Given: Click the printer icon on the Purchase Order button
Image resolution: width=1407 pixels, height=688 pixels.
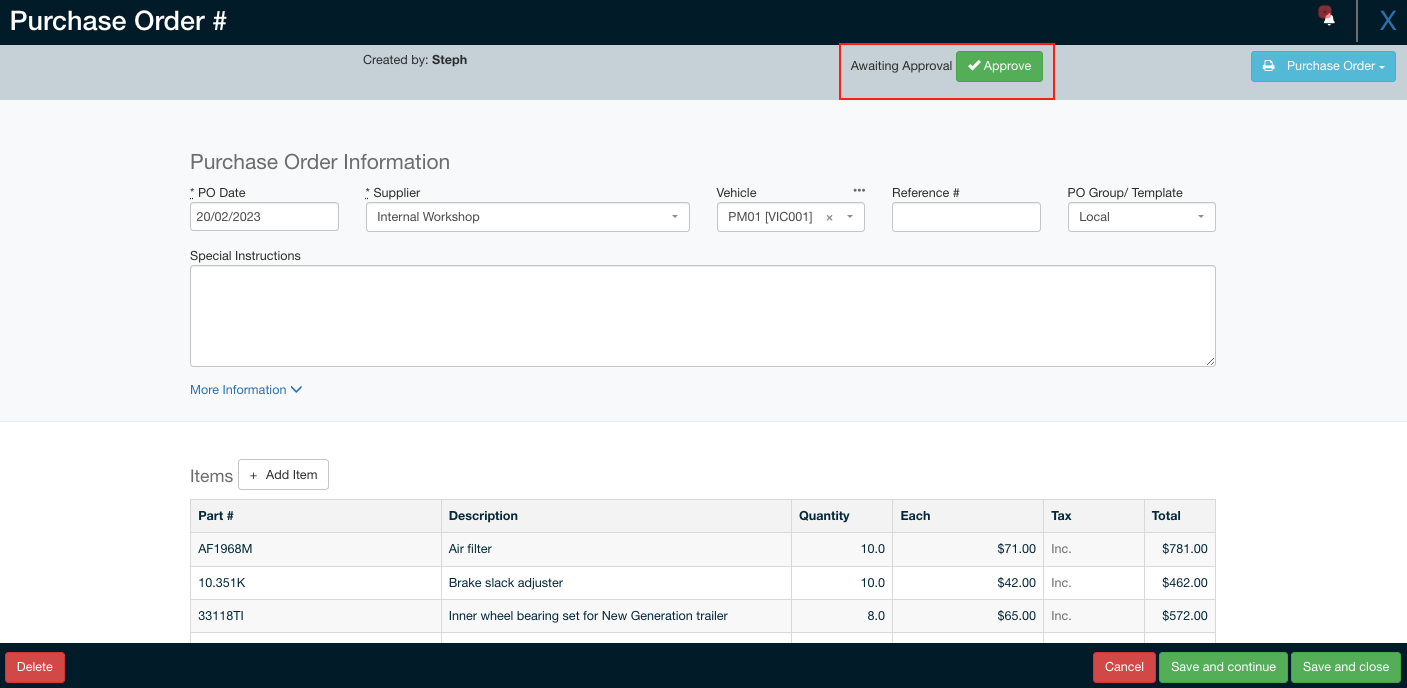Looking at the screenshot, I should click(1270, 66).
